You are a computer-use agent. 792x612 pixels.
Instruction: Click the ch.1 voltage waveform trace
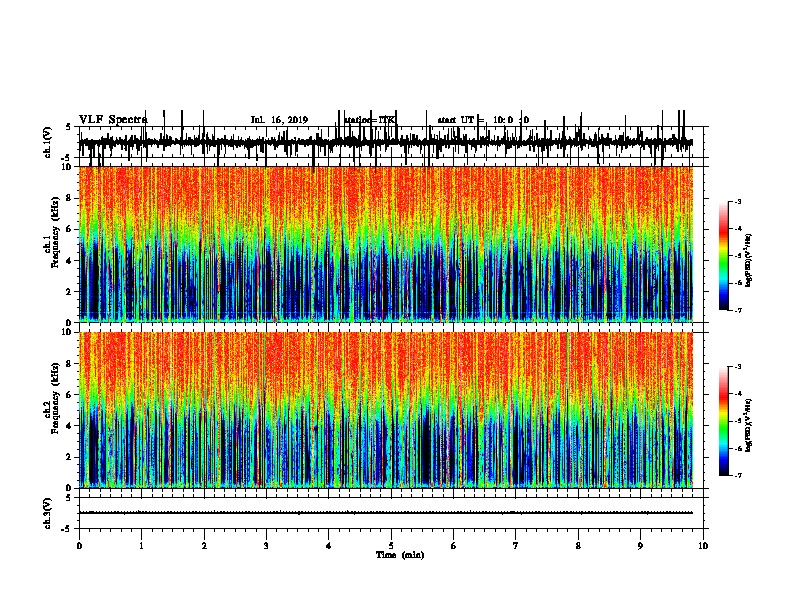[x=386, y=142]
